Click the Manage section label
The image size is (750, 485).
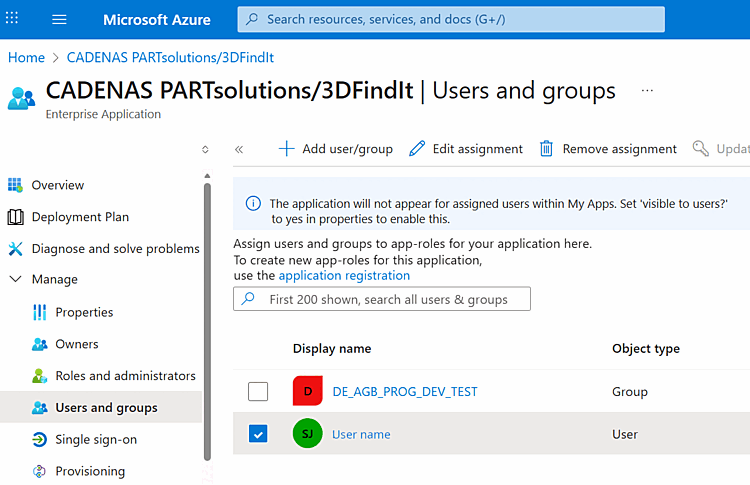[55, 279]
